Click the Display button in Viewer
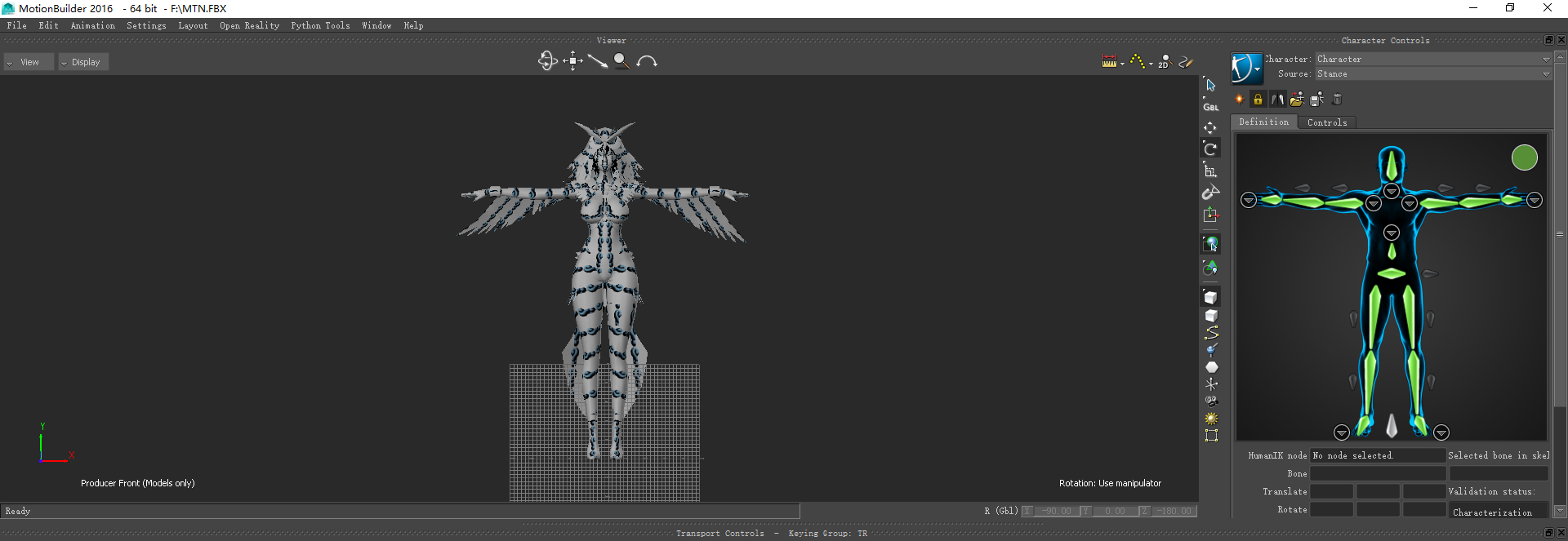The width and height of the screenshot is (1568, 541). (x=84, y=62)
